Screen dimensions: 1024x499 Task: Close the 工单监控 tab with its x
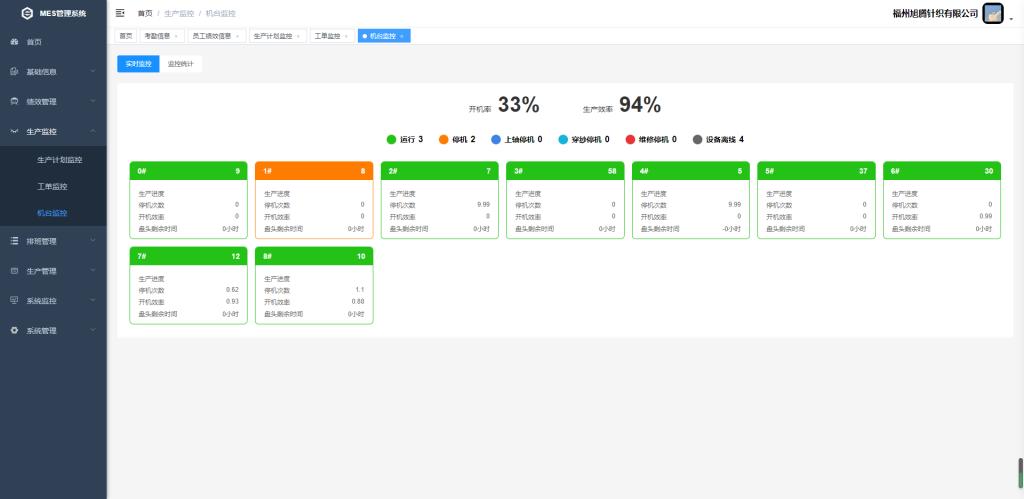click(346, 36)
